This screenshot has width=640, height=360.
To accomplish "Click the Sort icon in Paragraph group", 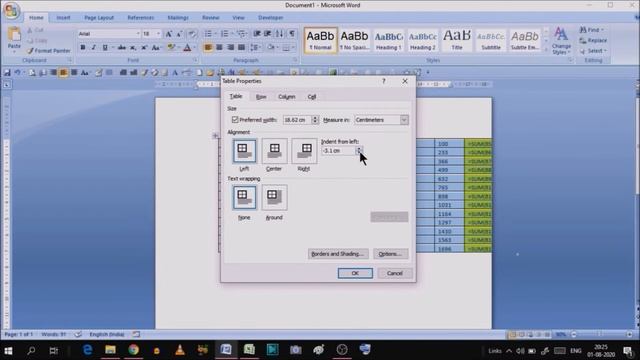I will [x=280, y=34].
